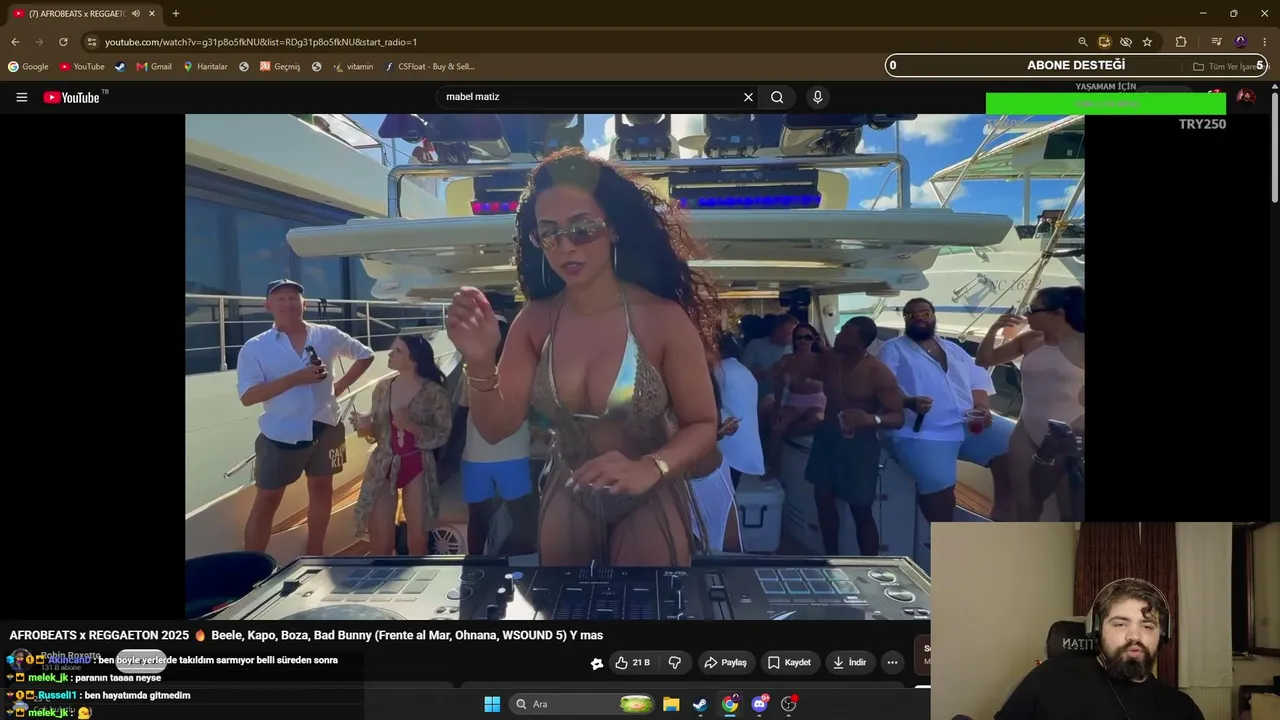Open the Geçmiş bookmark

click(280, 67)
